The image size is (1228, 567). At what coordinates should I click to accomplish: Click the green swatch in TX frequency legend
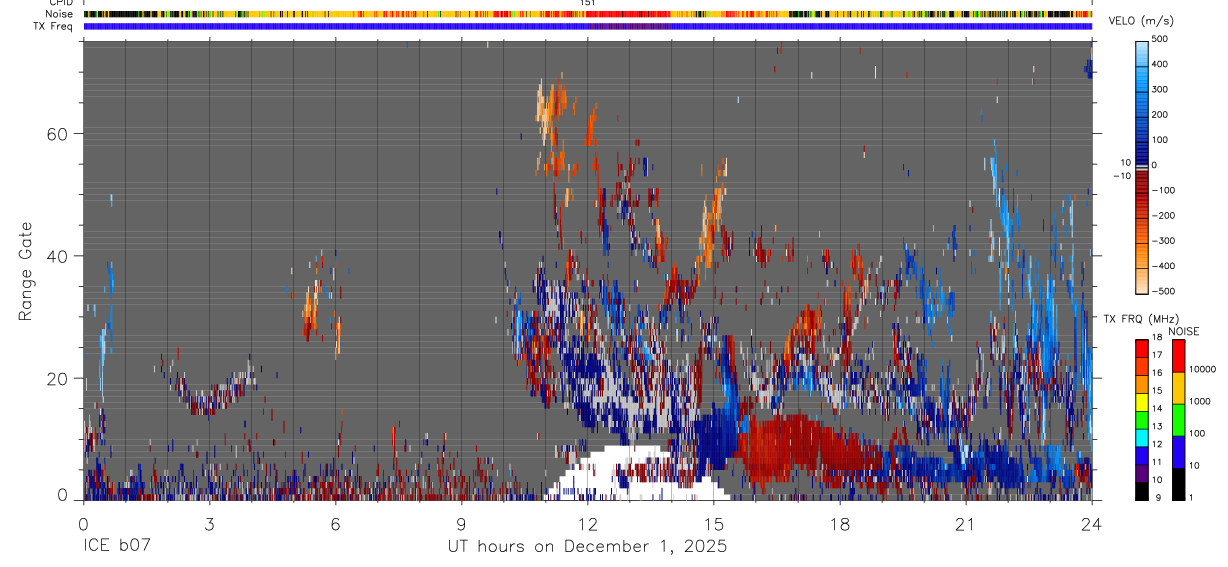[1142, 418]
